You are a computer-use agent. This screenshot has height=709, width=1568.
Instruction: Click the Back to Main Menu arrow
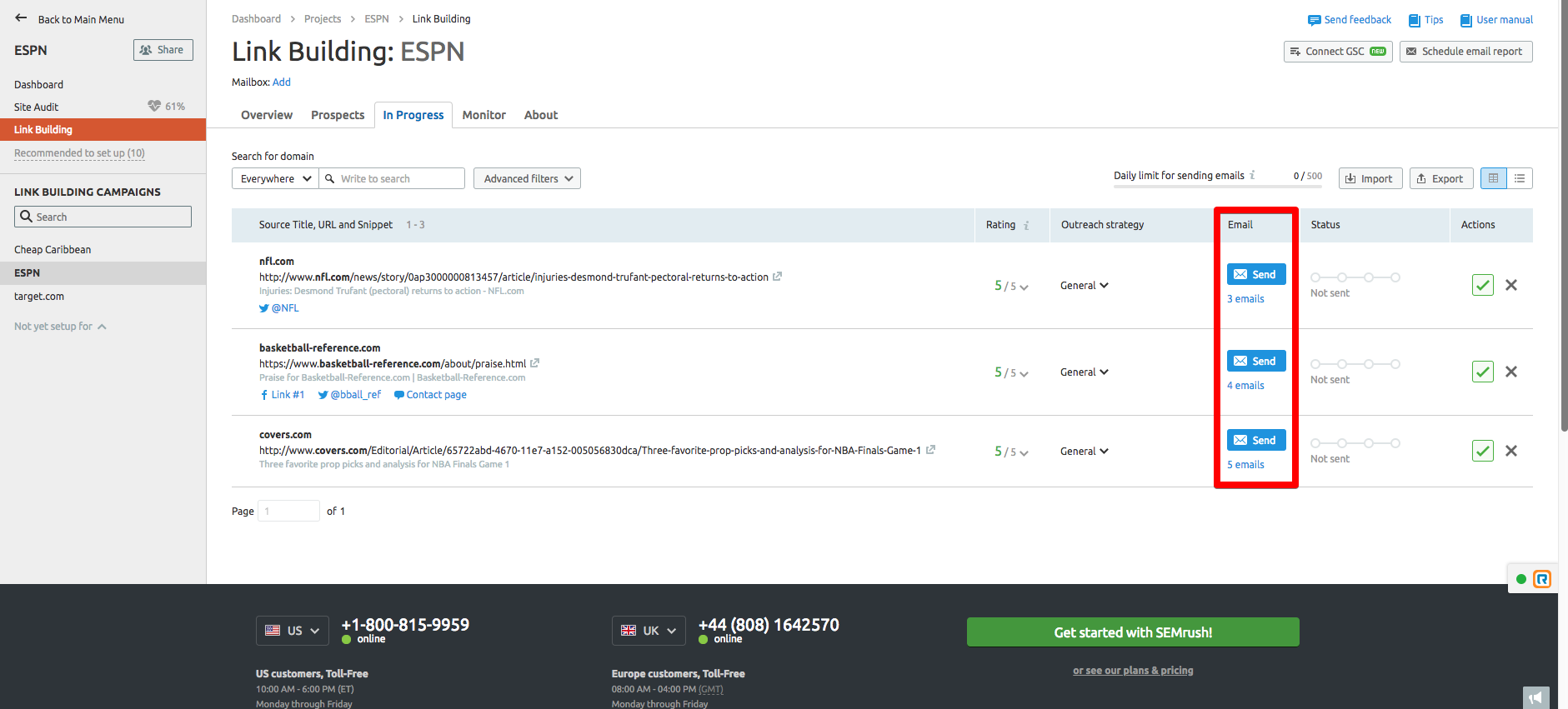[21, 17]
